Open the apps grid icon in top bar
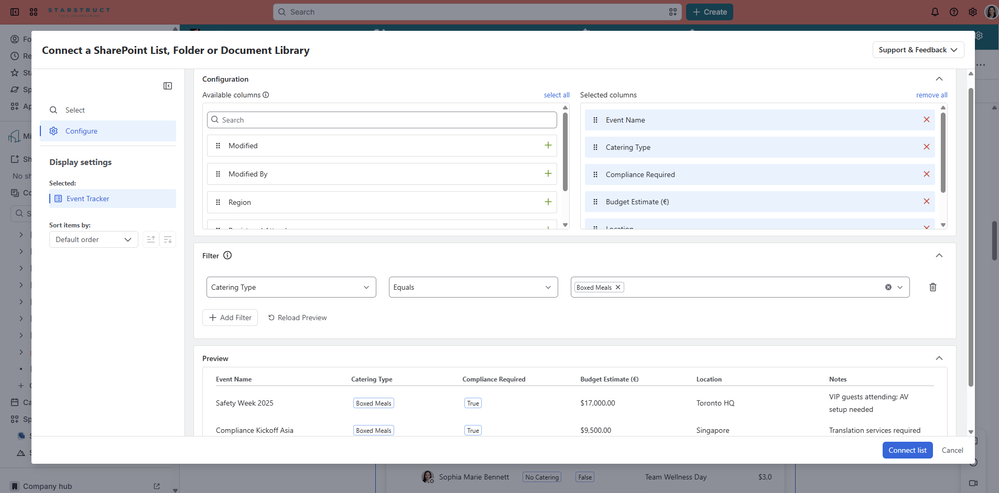 click(x=34, y=11)
